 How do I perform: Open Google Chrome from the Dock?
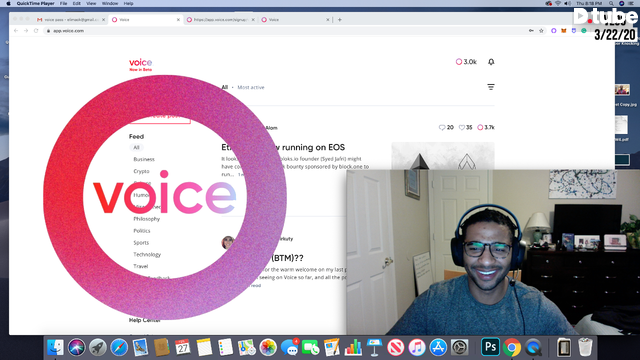(x=512, y=348)
